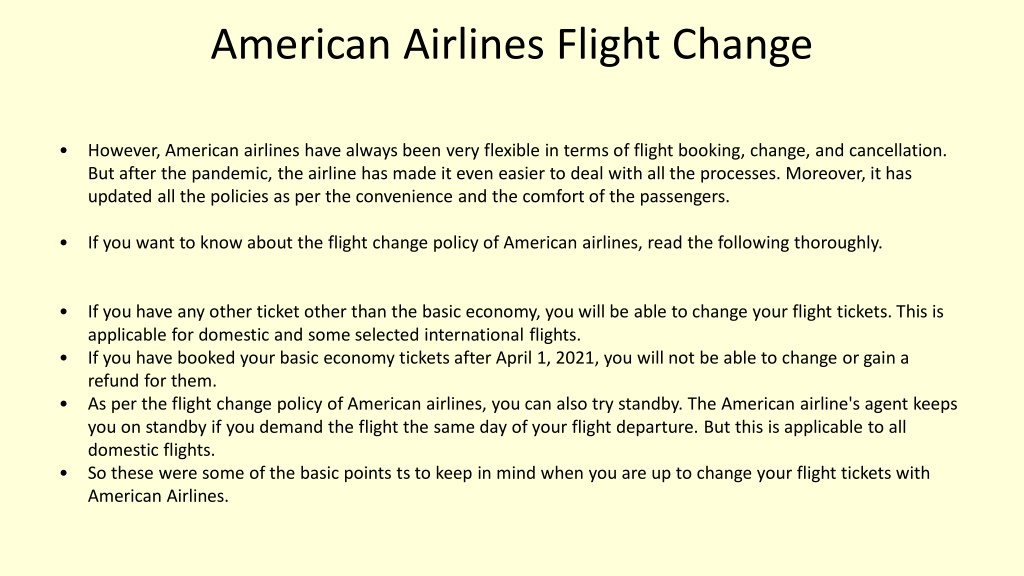Click the text 'domestic flights.' at paragraph end
This screenshot has height=576, width=1024.
coord(152,450)
